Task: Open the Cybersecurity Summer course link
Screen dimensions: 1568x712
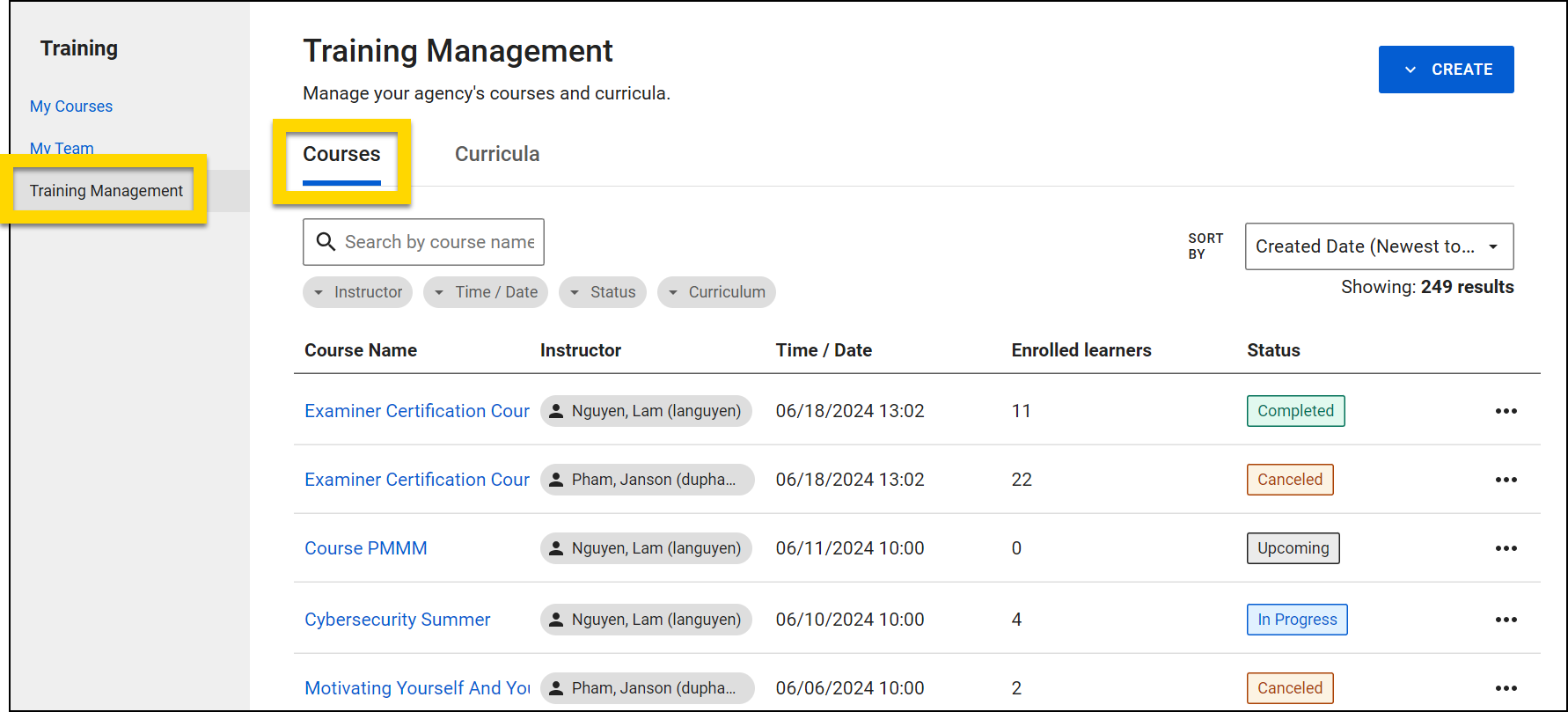Action: point(397,620)
